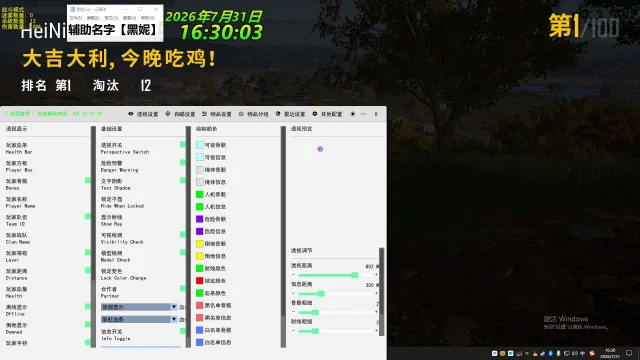This screenshot has width=640, height=360.
Task: Toggle the Player Box switch
Action: [87, 163]
